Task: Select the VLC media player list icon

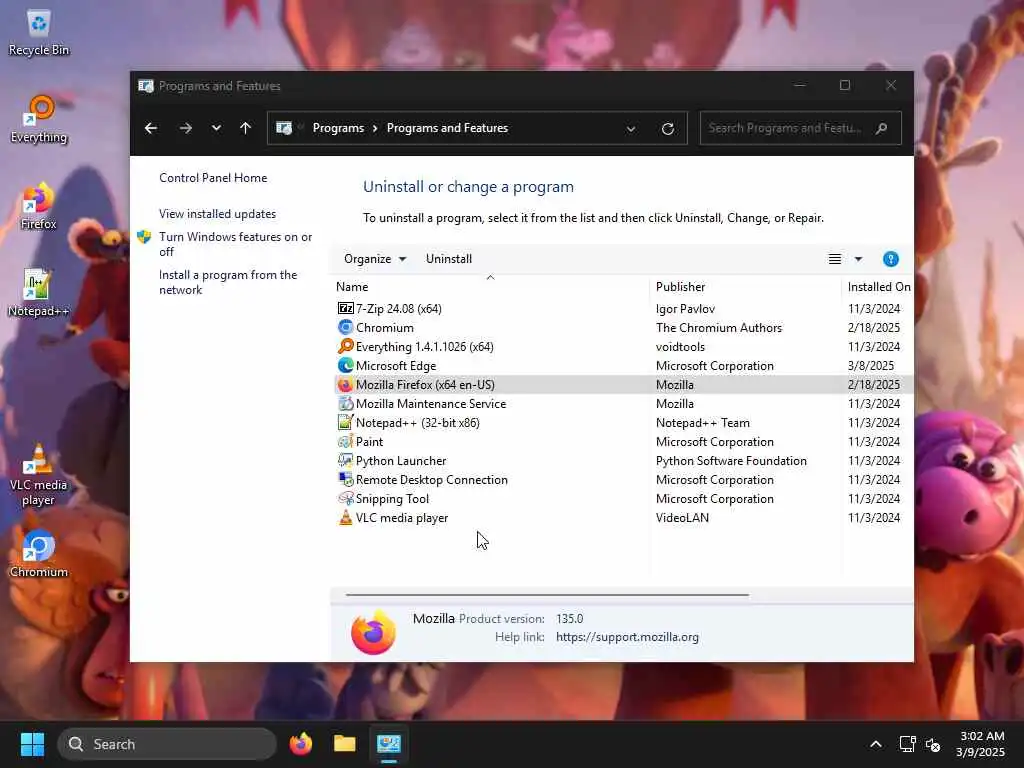Action: coord(345,517)
